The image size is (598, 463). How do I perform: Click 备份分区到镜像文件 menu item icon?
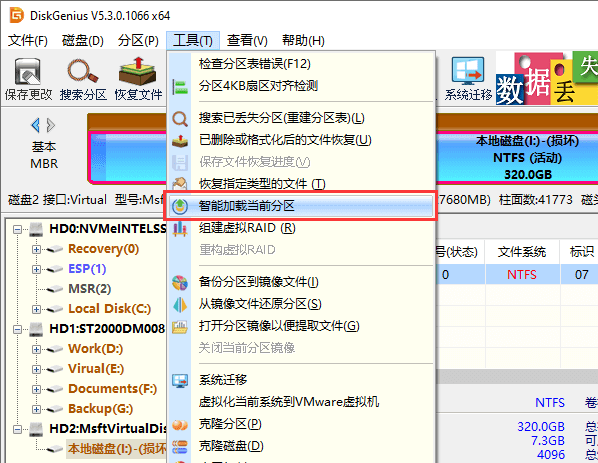pos(180,283)
